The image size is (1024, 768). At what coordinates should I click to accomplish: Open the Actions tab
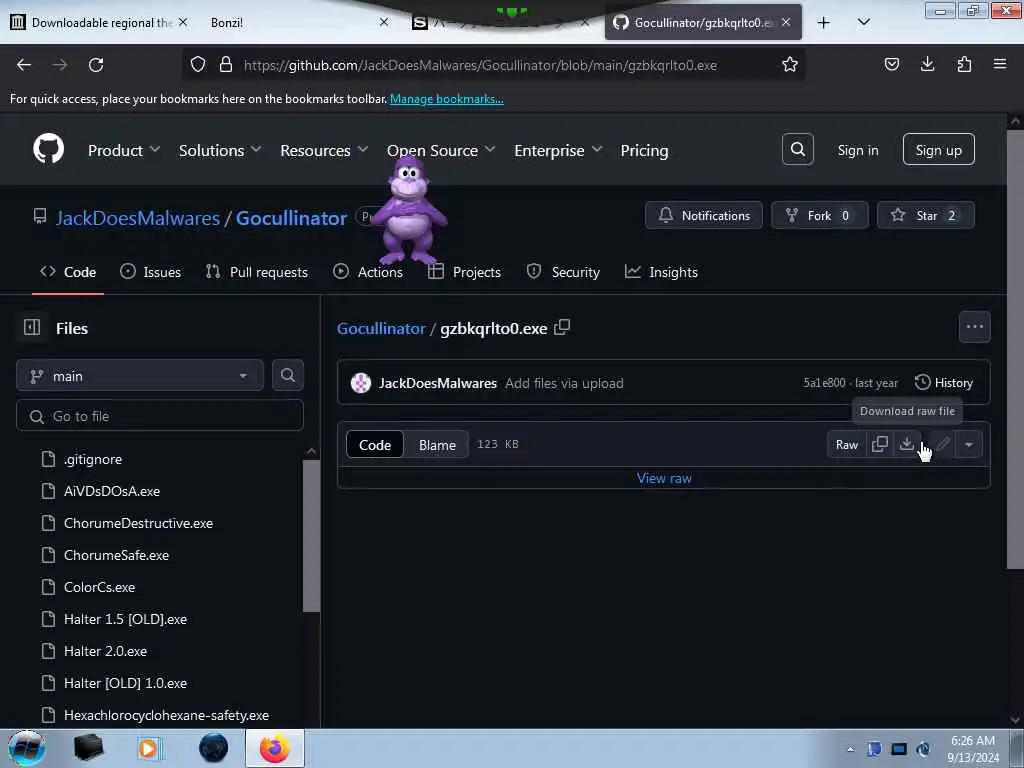coord(368,272)
